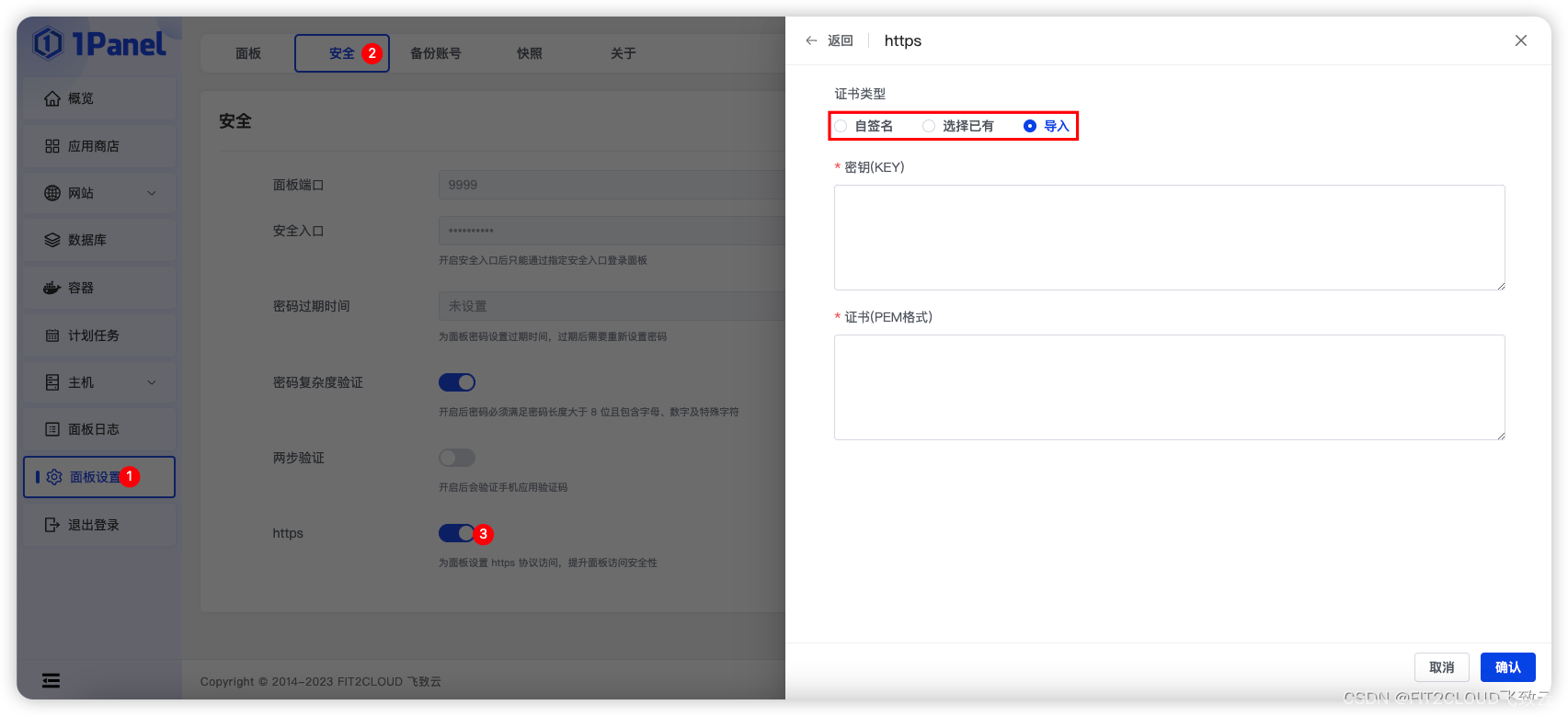The height and width of the screenshot is (716, 1568).
Task: Open 容器 menu item
Action: 99,288
